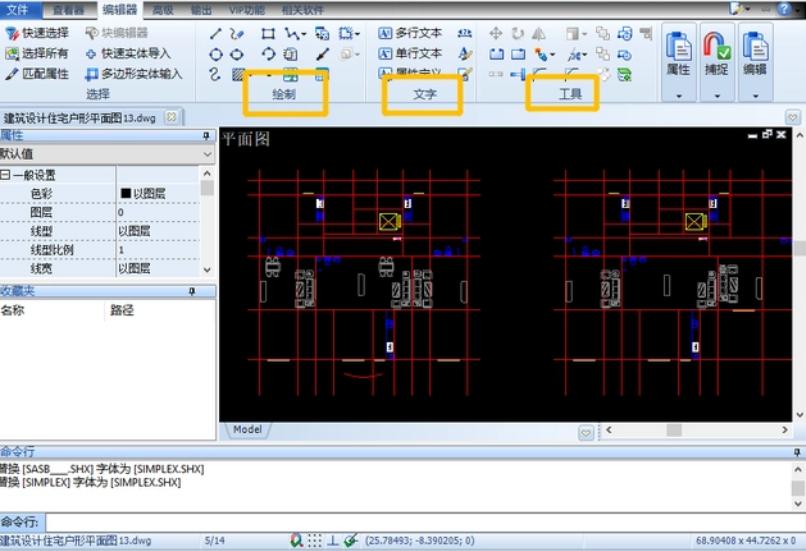The height and width of the screenshot is (551, 806).
Task: Close the 建筑设计住宅户形平面图13.dwg document tab
Action: coord(172,118)
